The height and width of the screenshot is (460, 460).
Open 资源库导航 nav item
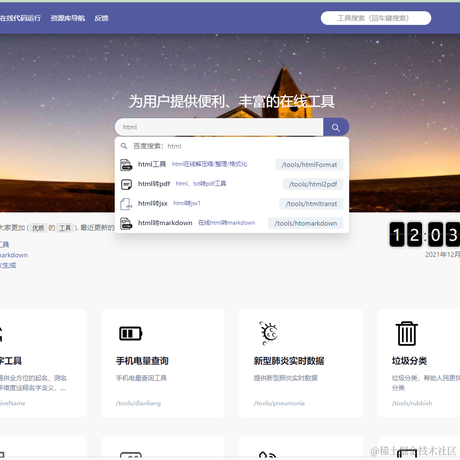(x=68, y=18)
